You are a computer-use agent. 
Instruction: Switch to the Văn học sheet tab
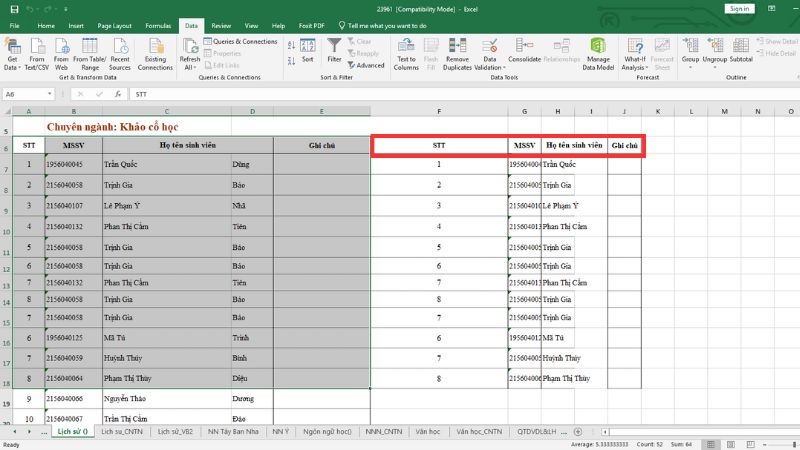pos(426,434)
